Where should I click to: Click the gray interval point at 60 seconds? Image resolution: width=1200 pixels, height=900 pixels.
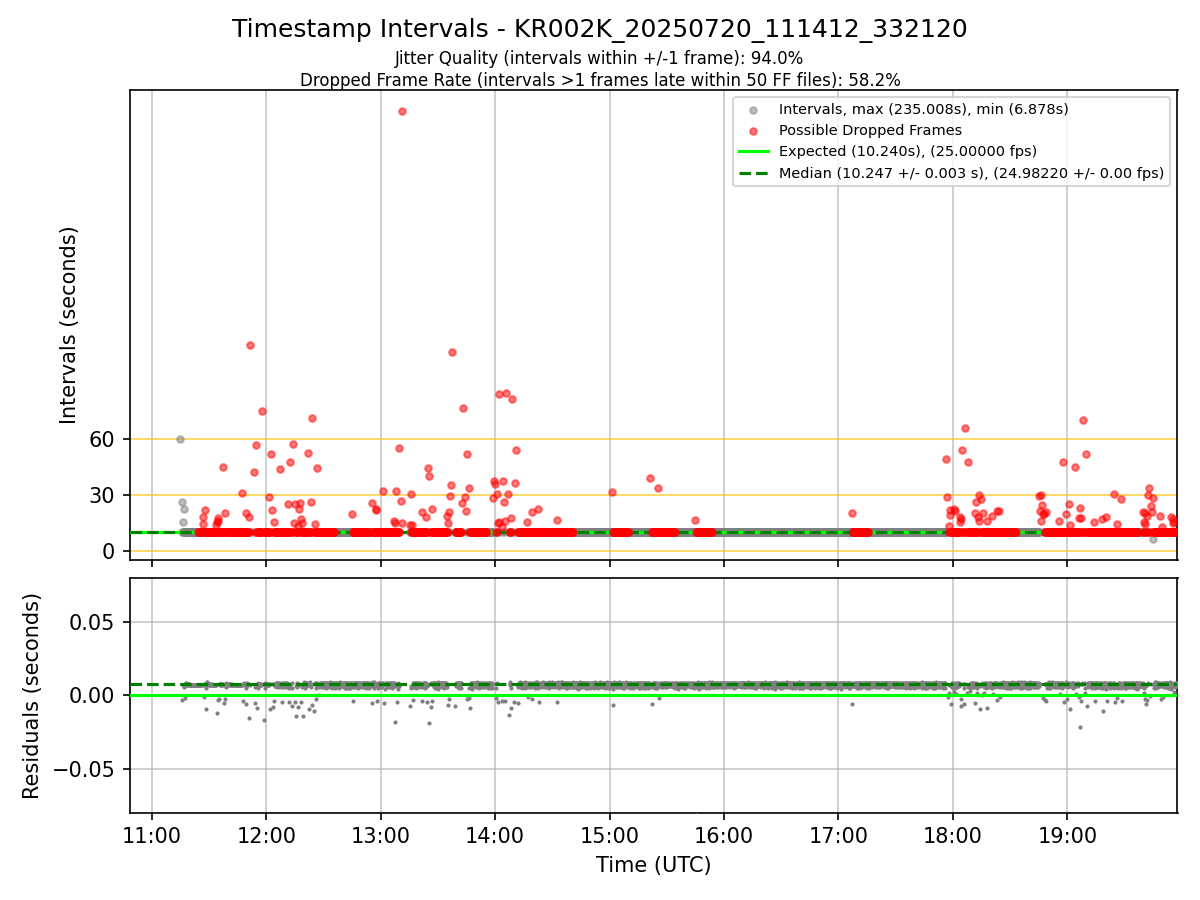180,439
